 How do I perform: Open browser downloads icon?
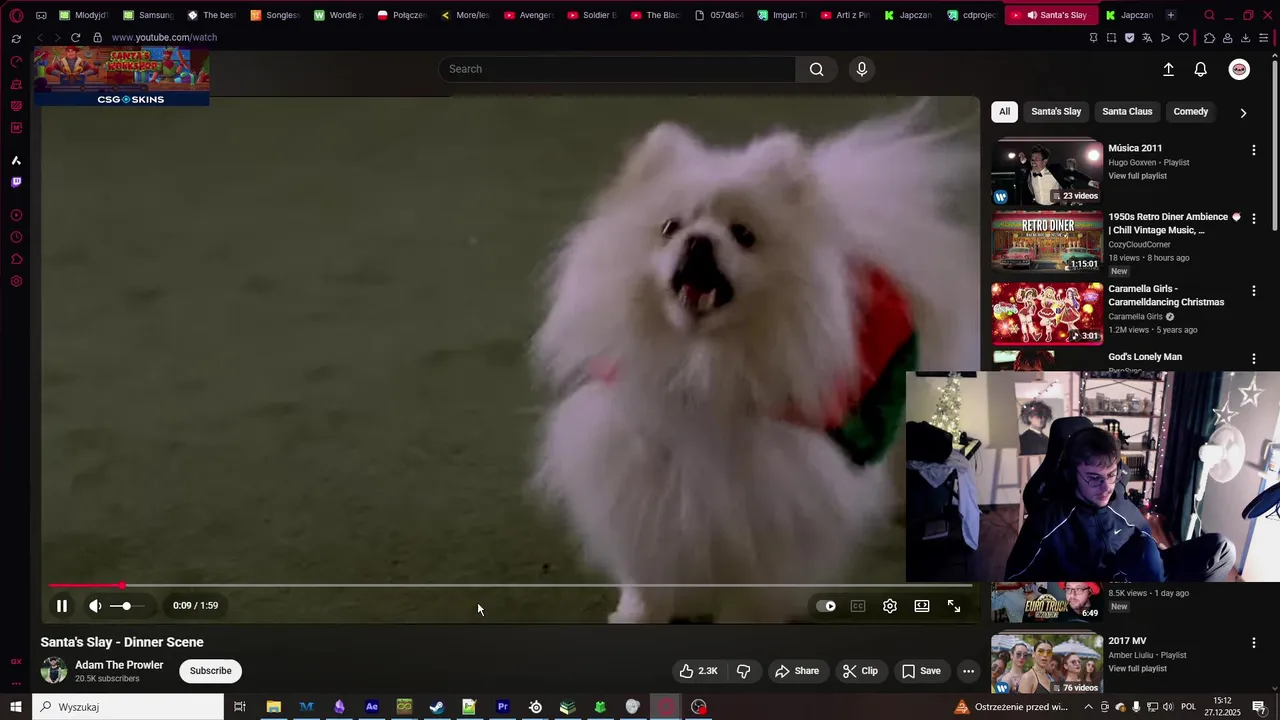[1245, 38]
